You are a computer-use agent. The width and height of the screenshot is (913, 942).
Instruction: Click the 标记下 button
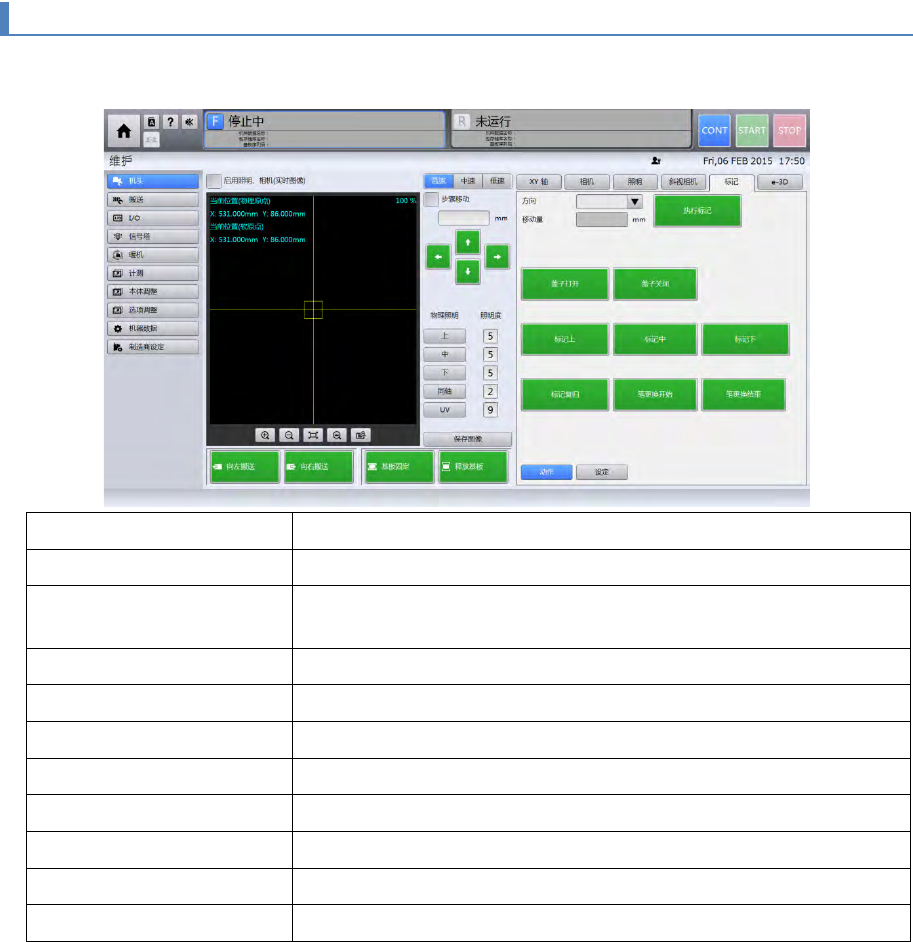[745, 339]
